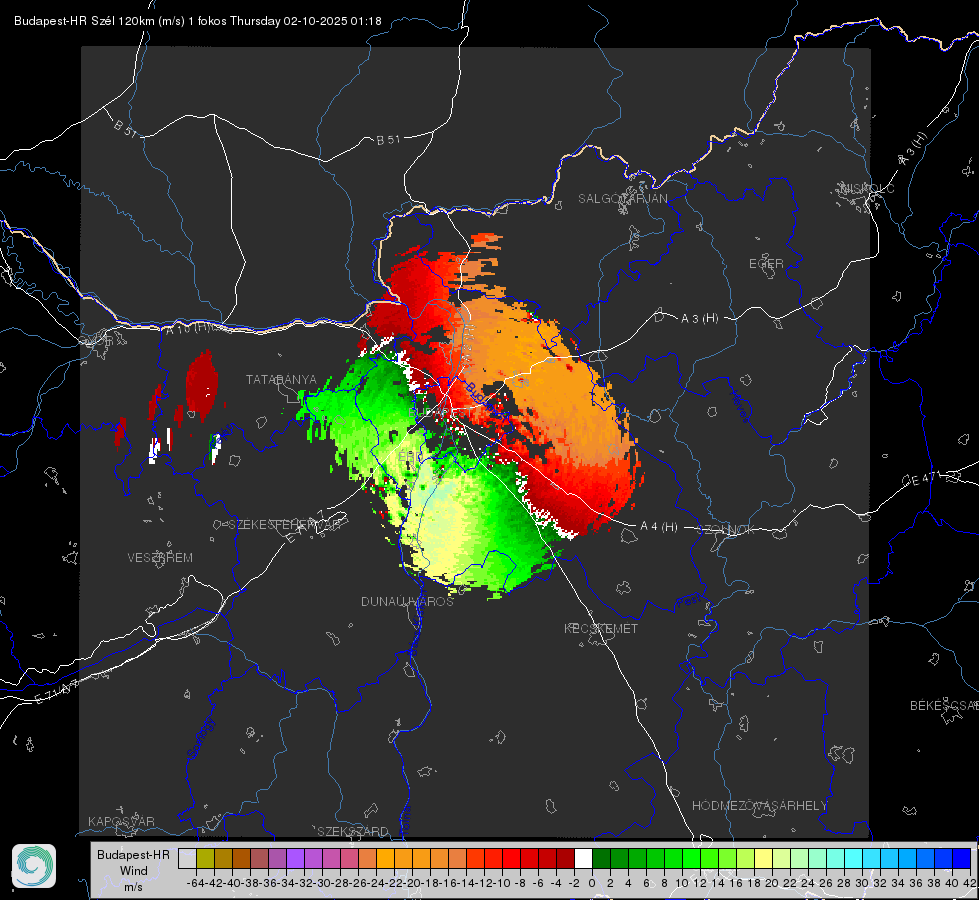Select the purple swatch between -34 and -32
Image resolution: width=979 pixels, height=900 pixels.
tap(295, 858)
